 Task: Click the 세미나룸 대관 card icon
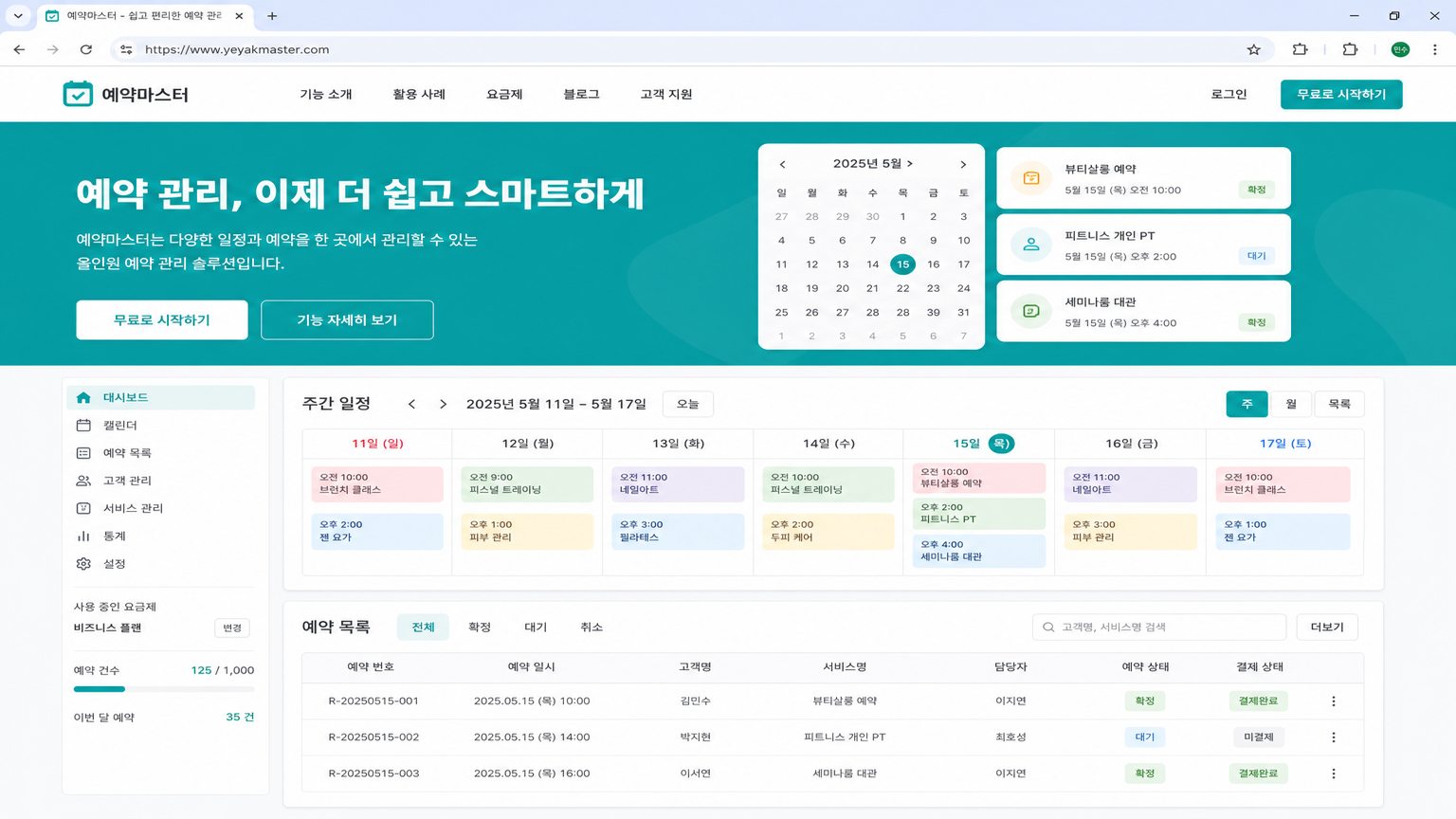tap(1030, 311)
